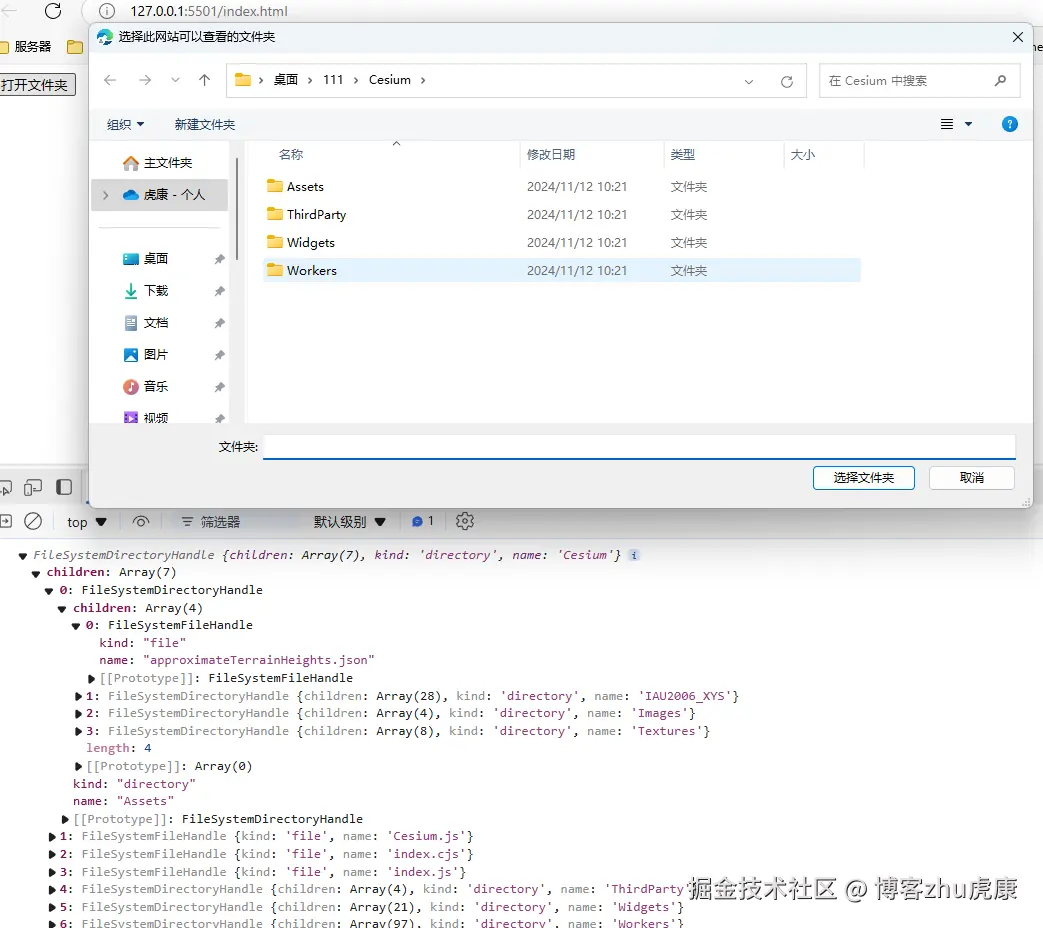This screenshot has width=1043, height=928.
Task: Open 图片 in quick access
Action: pyautogui.click(x=146, y=355)
